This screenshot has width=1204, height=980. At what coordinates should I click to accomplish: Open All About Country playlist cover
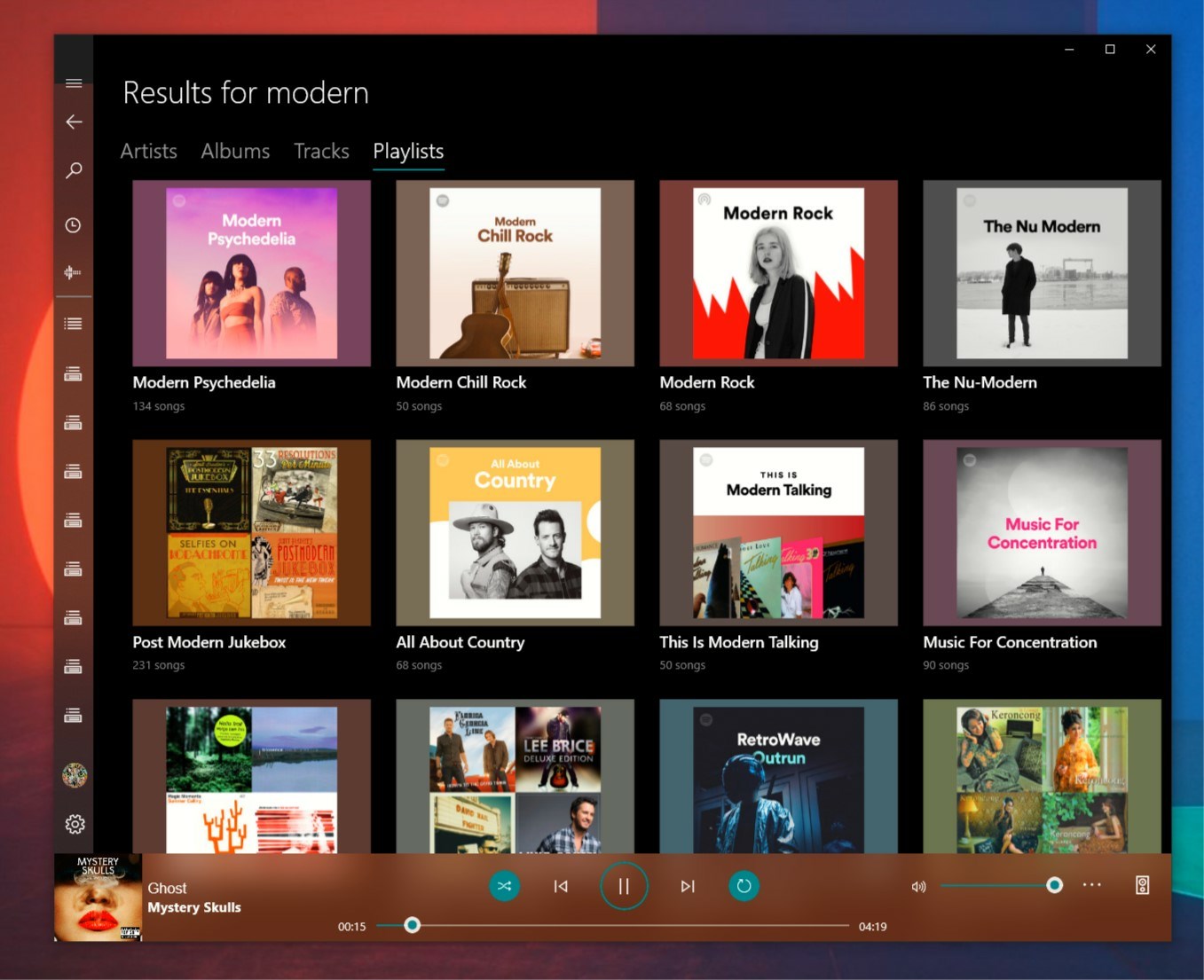pos(515,533)
